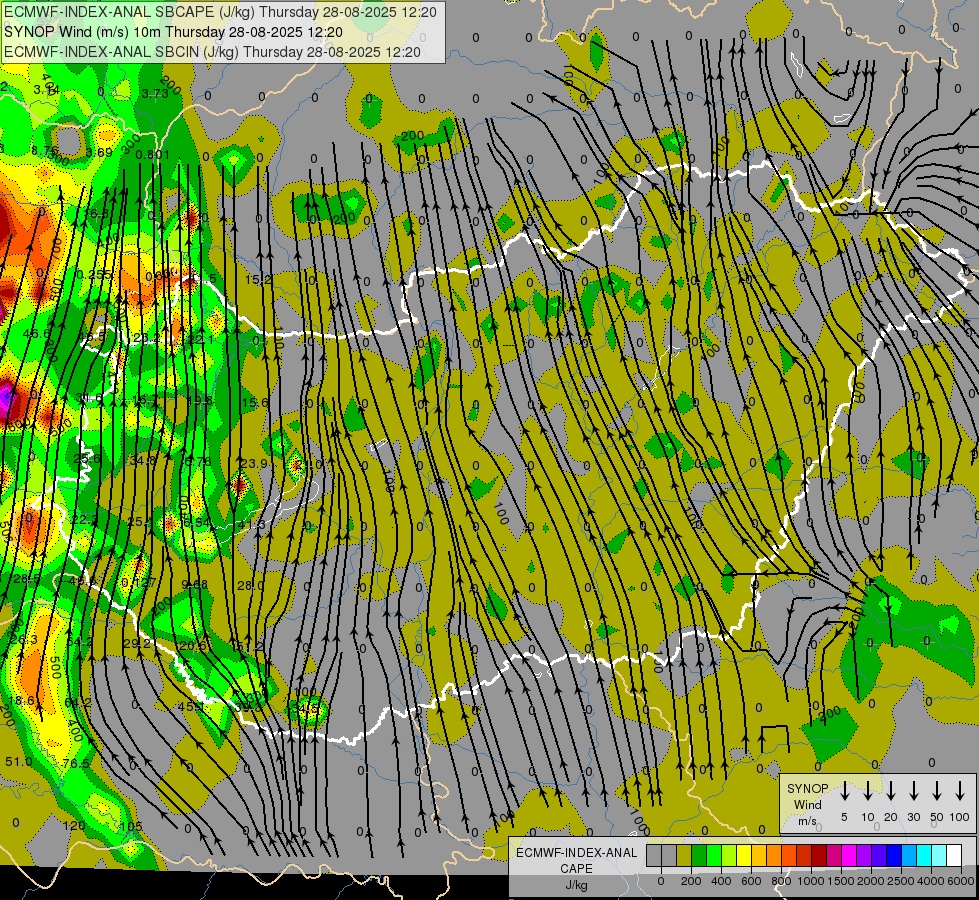Click the 9.68 value on the map

tap(195, 584)
